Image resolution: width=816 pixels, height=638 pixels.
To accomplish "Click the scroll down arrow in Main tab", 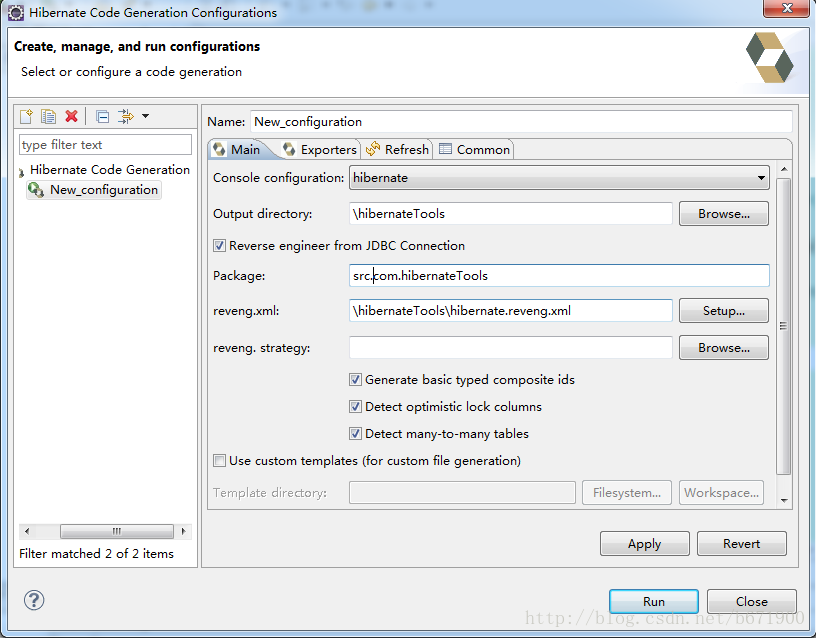I will 784,501.
